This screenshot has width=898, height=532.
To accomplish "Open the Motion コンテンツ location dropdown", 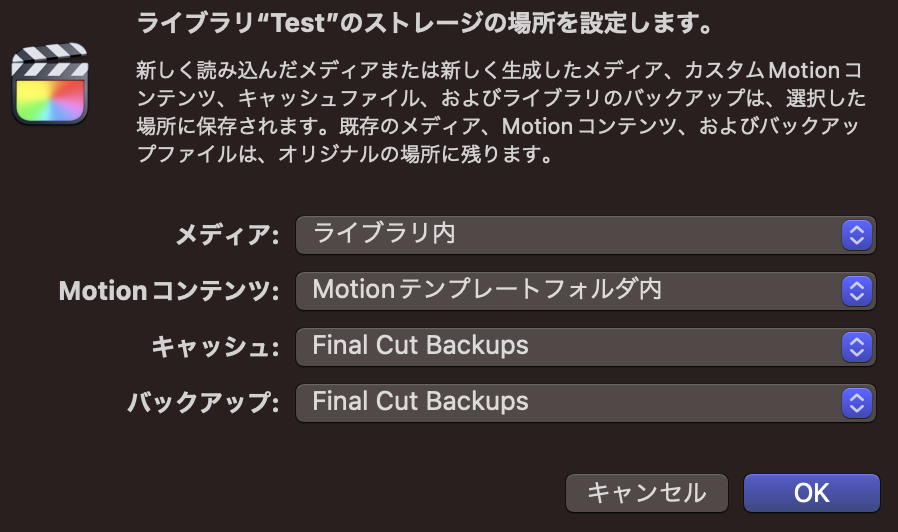I will [x=585, y=291].
